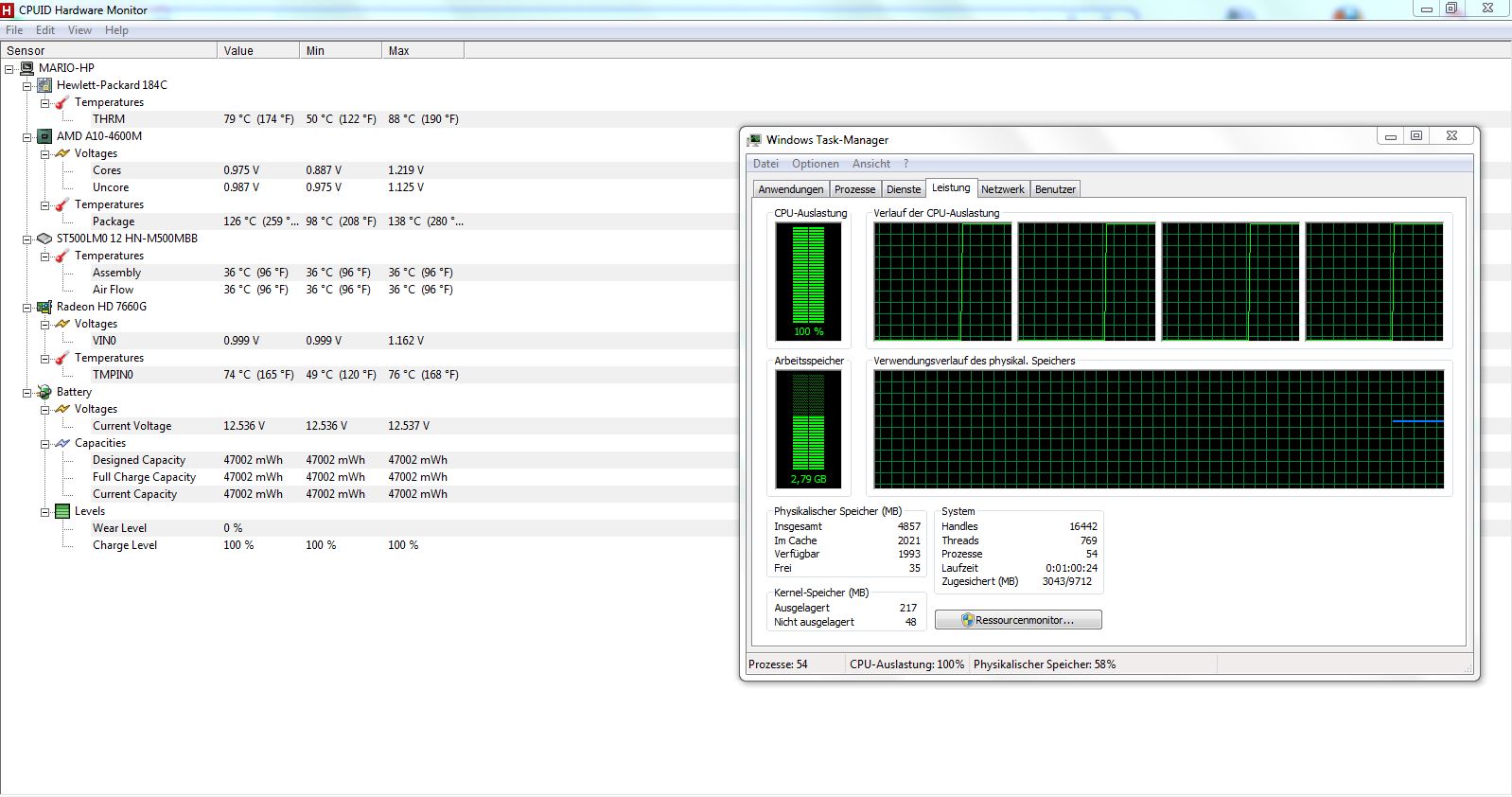Open the Optionen menu in Task-Manager
Image resolution: width=1512 pixels, height=797 pixels.
tap(816, 164)
